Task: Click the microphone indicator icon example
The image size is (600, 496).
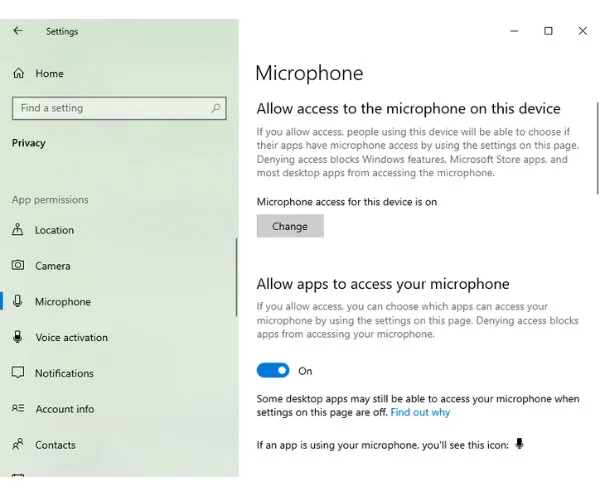Action: 519,444
